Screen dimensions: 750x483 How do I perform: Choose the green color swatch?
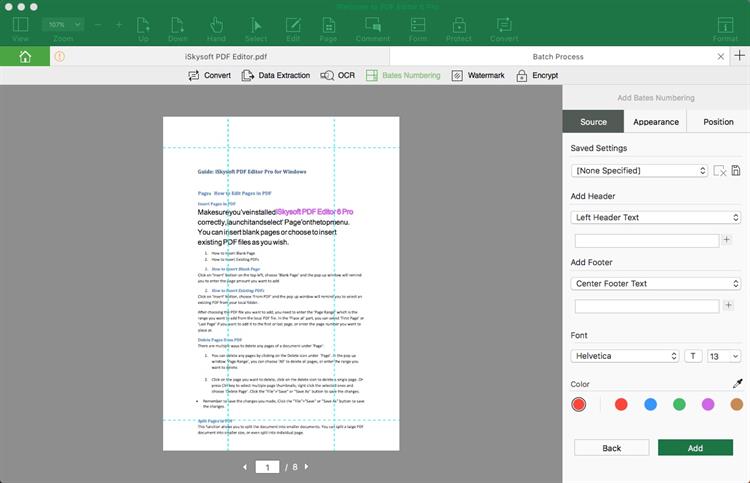(x=679, y=405)
